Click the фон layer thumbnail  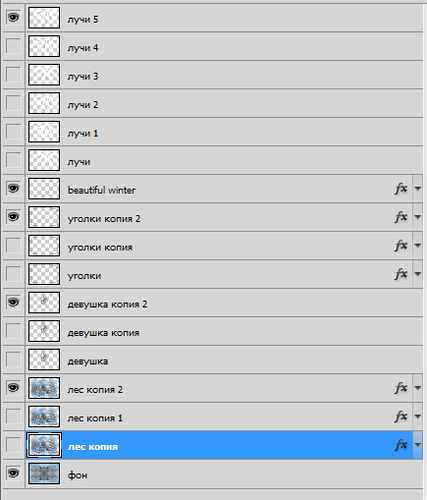pos(44,473)
